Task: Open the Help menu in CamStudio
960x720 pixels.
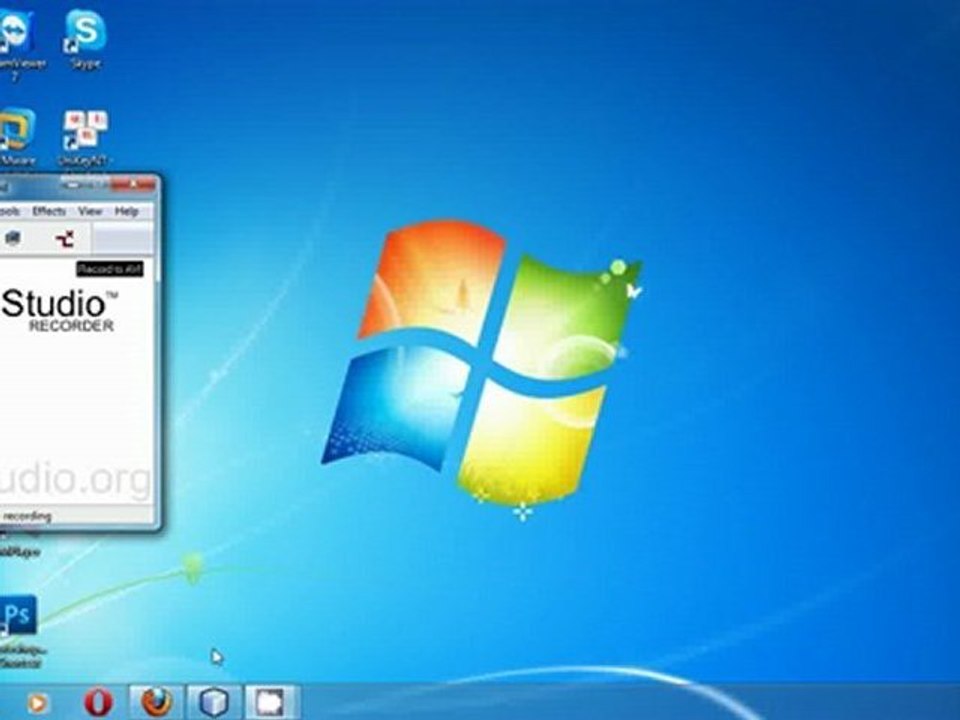Action: [127, 211]
